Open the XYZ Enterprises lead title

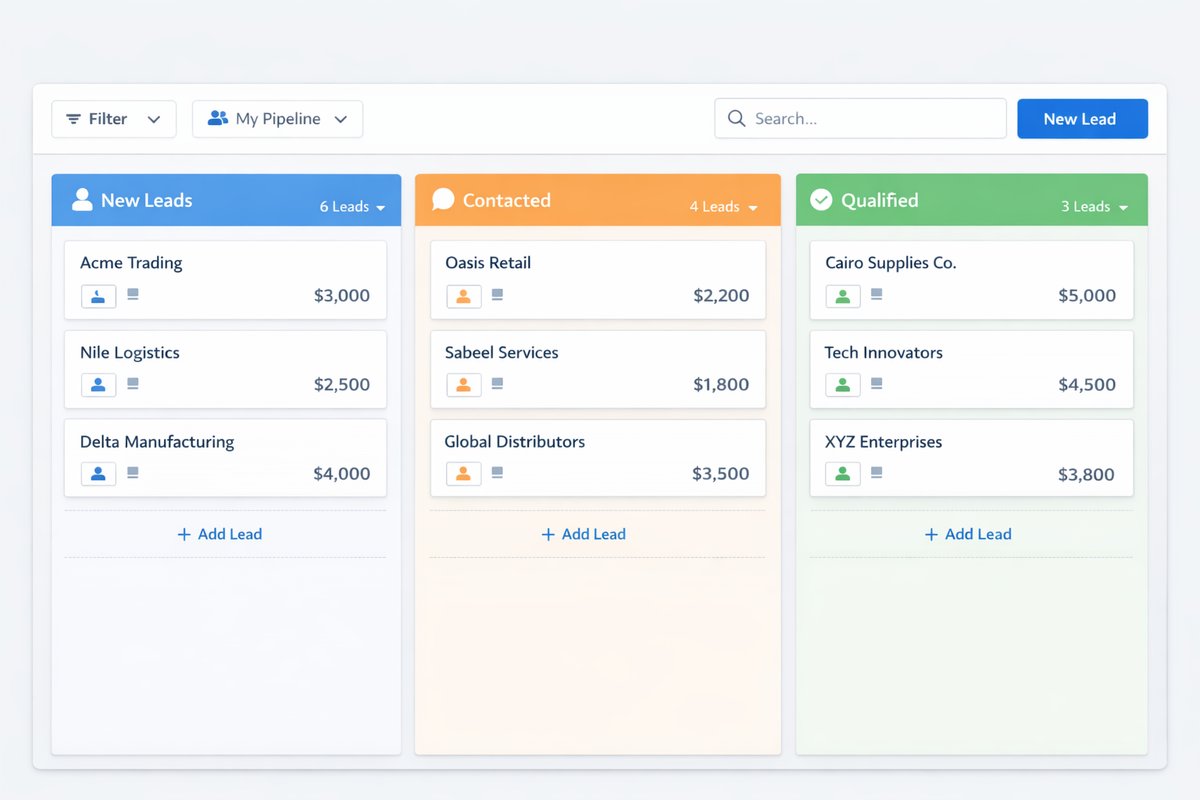[884, 442]
